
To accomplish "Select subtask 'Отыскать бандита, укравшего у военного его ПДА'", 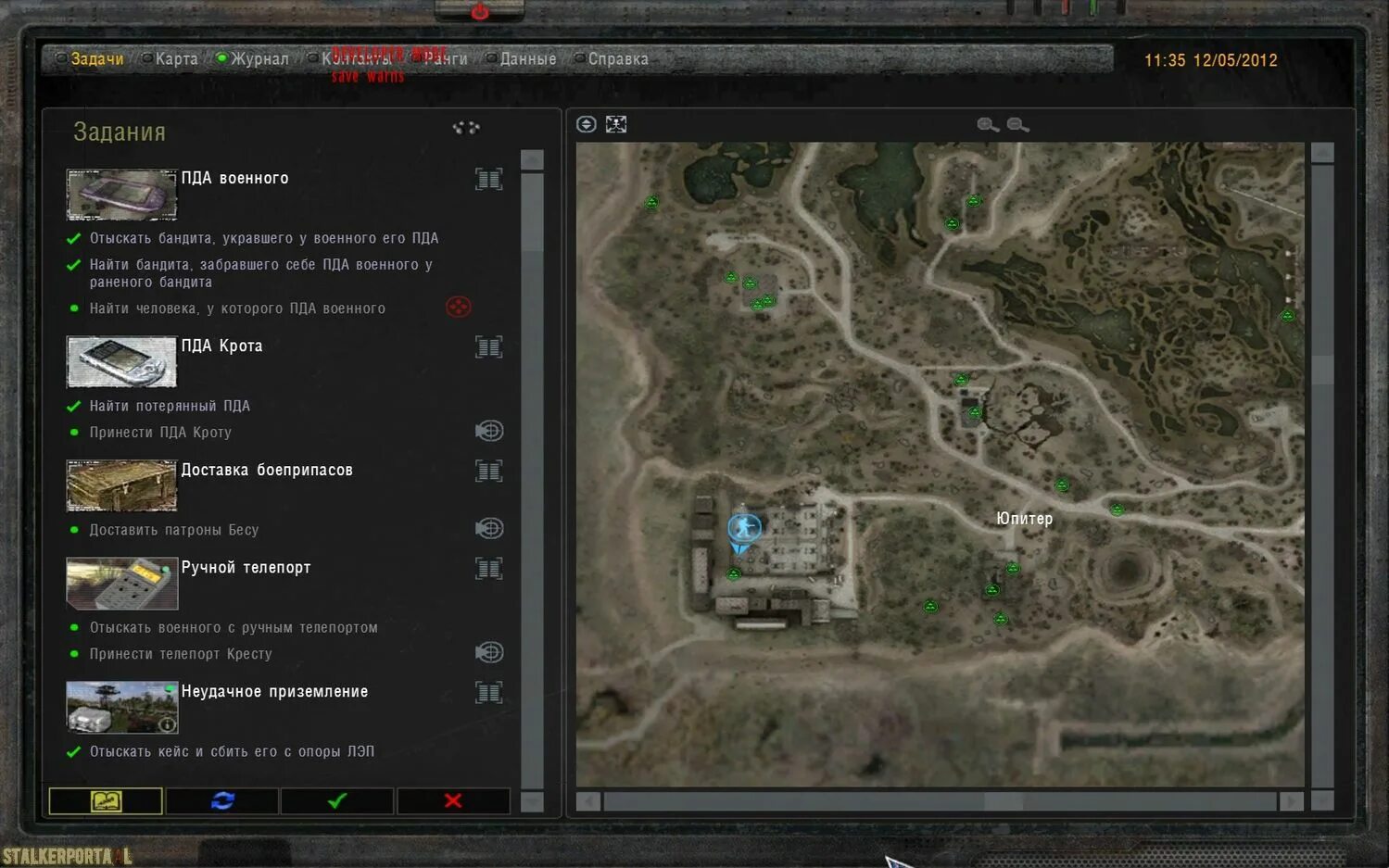I will 263,239.
